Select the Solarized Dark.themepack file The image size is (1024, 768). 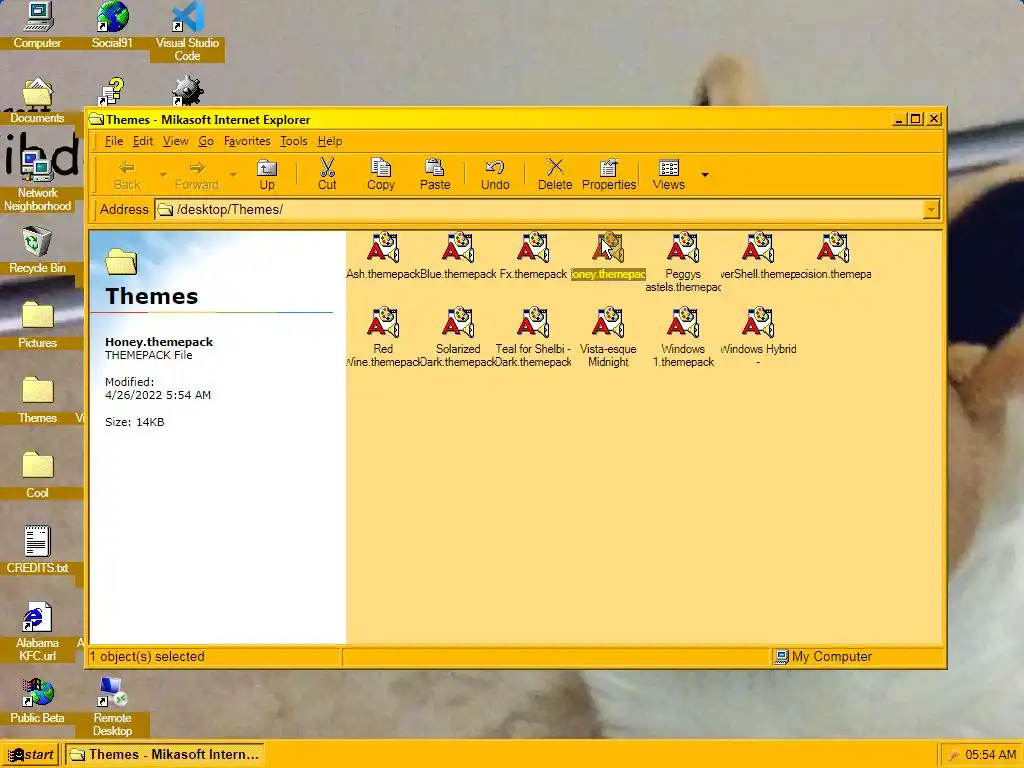[x=458, y=323]
